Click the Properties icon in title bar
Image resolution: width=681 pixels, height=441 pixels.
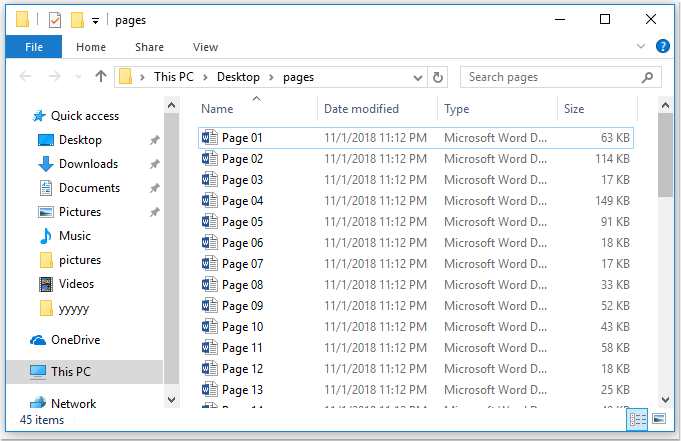tap(55, 20)
